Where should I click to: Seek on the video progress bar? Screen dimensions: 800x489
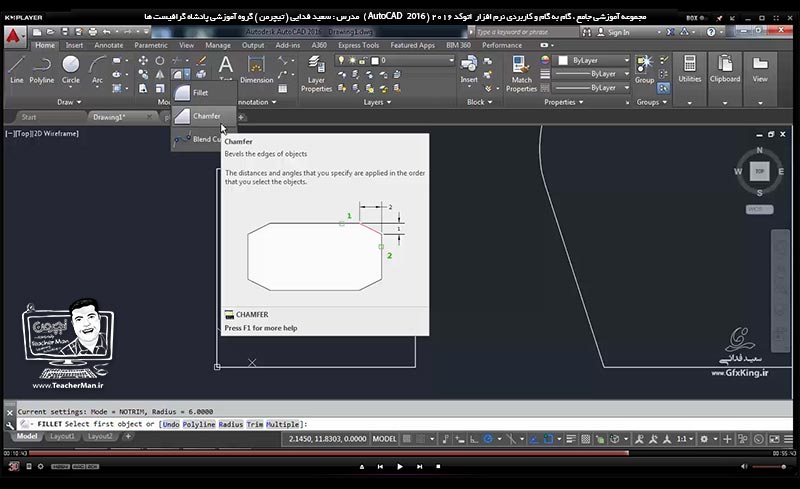click(x=401, y=453)
